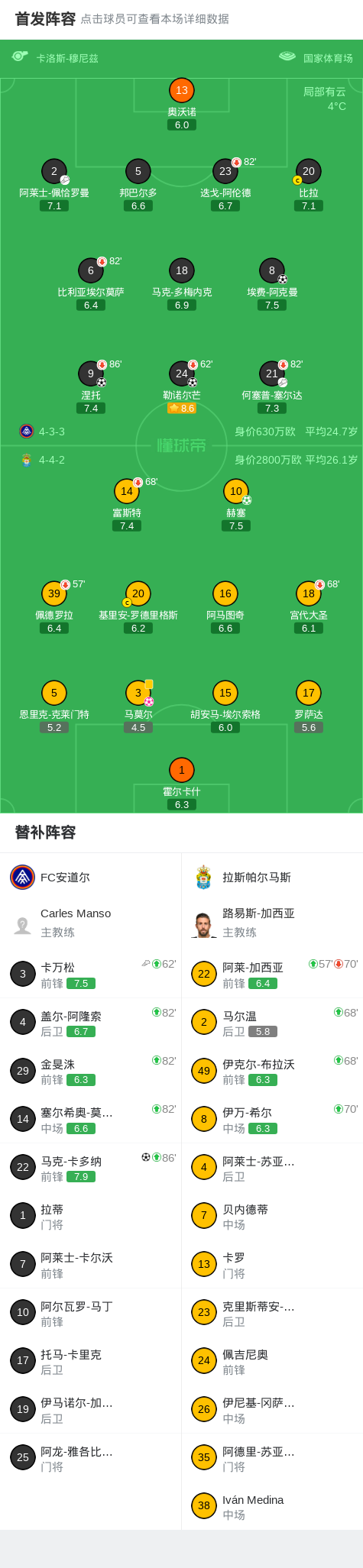Click the stadium icon beside 国家体育场

287,56
